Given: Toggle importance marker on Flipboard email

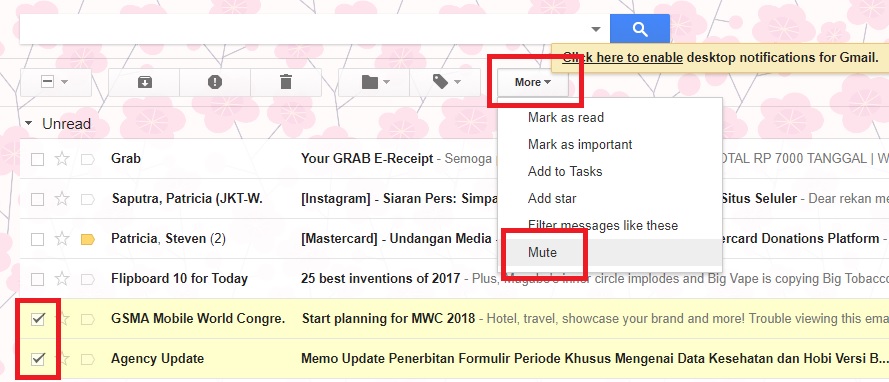Looking at the screenshot, I should [x=87, y=279].
